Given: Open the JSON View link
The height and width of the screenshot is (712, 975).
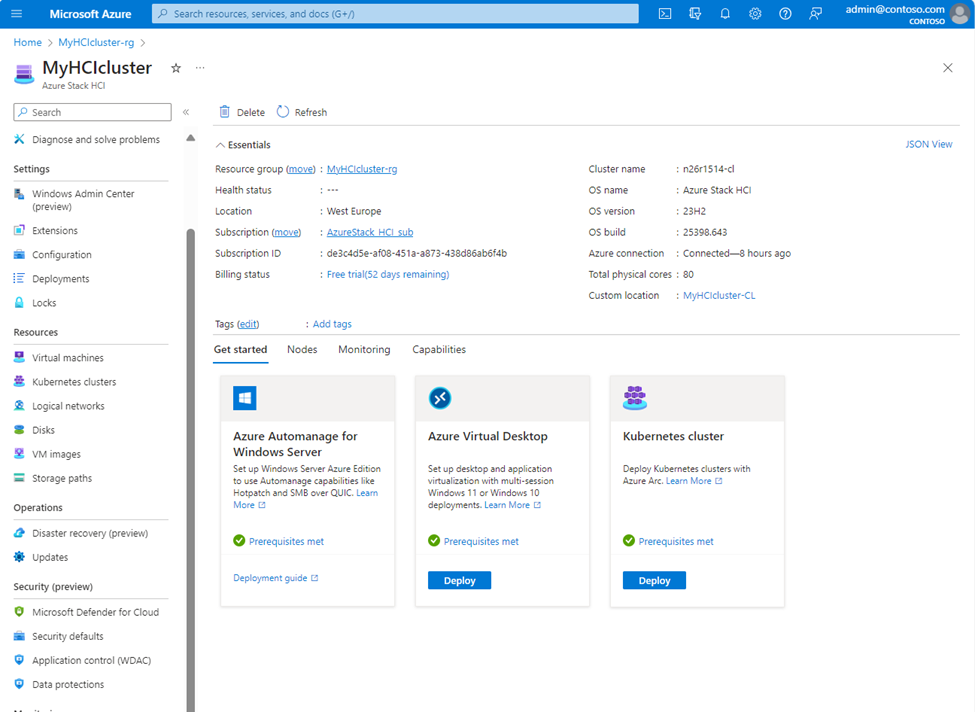Looking at the screenshot, I should point(928,144).
